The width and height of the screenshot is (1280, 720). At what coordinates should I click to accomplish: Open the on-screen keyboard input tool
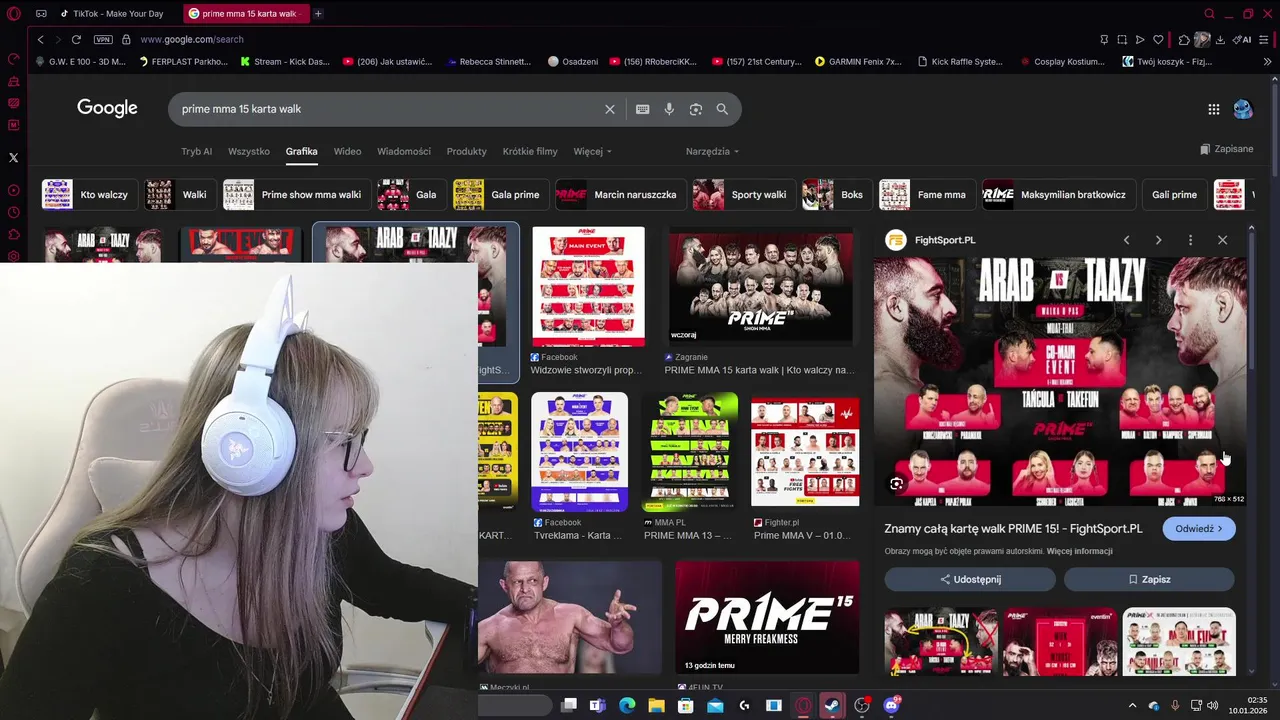tap(643, 109)
